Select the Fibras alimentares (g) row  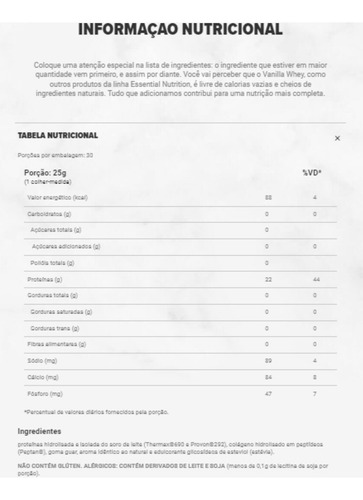(180, 344)
